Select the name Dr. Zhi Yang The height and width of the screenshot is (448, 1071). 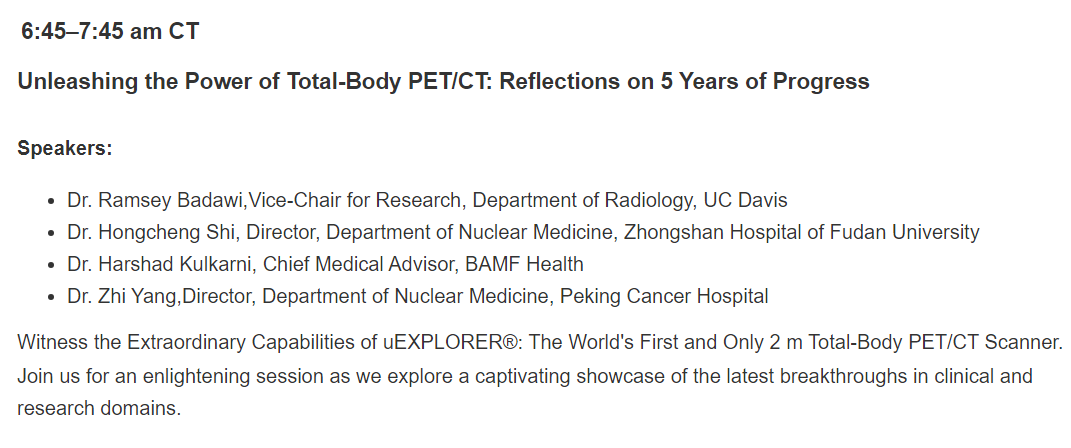coord(123,297)
